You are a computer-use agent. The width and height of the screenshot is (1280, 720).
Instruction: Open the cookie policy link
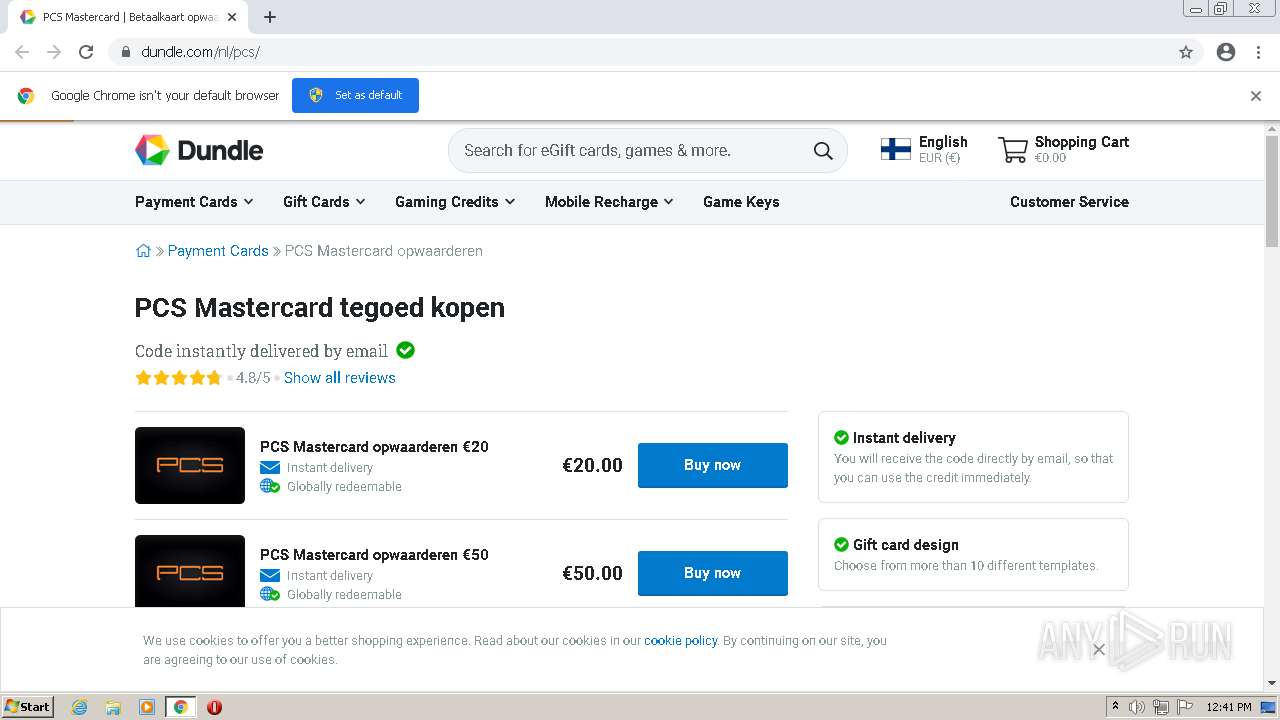(x=680, y=641)
